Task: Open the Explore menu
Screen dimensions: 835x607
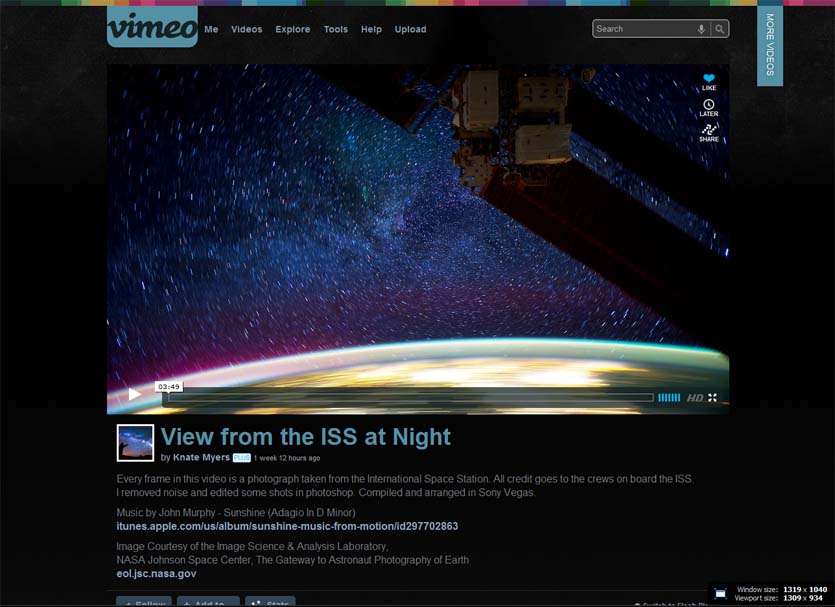Action: 292,29
